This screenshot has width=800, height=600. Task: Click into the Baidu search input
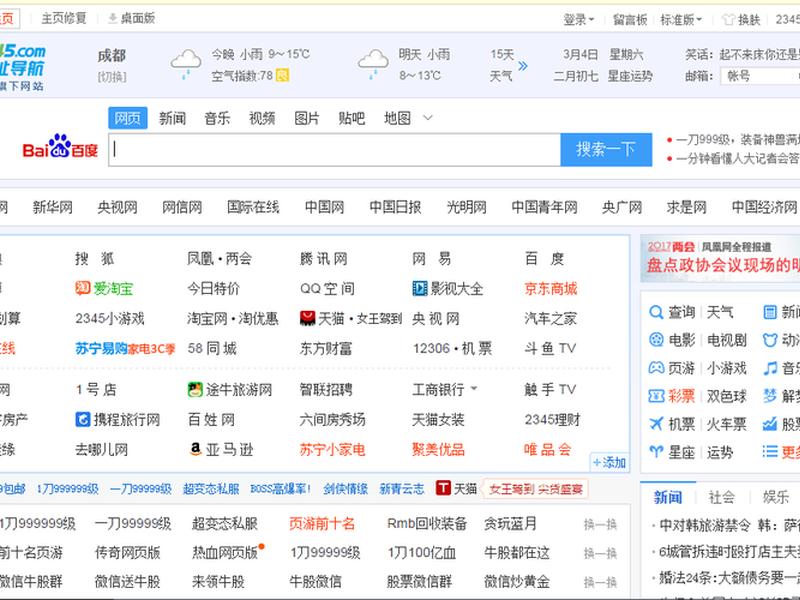pyautogui.click(x=334, y=149)
